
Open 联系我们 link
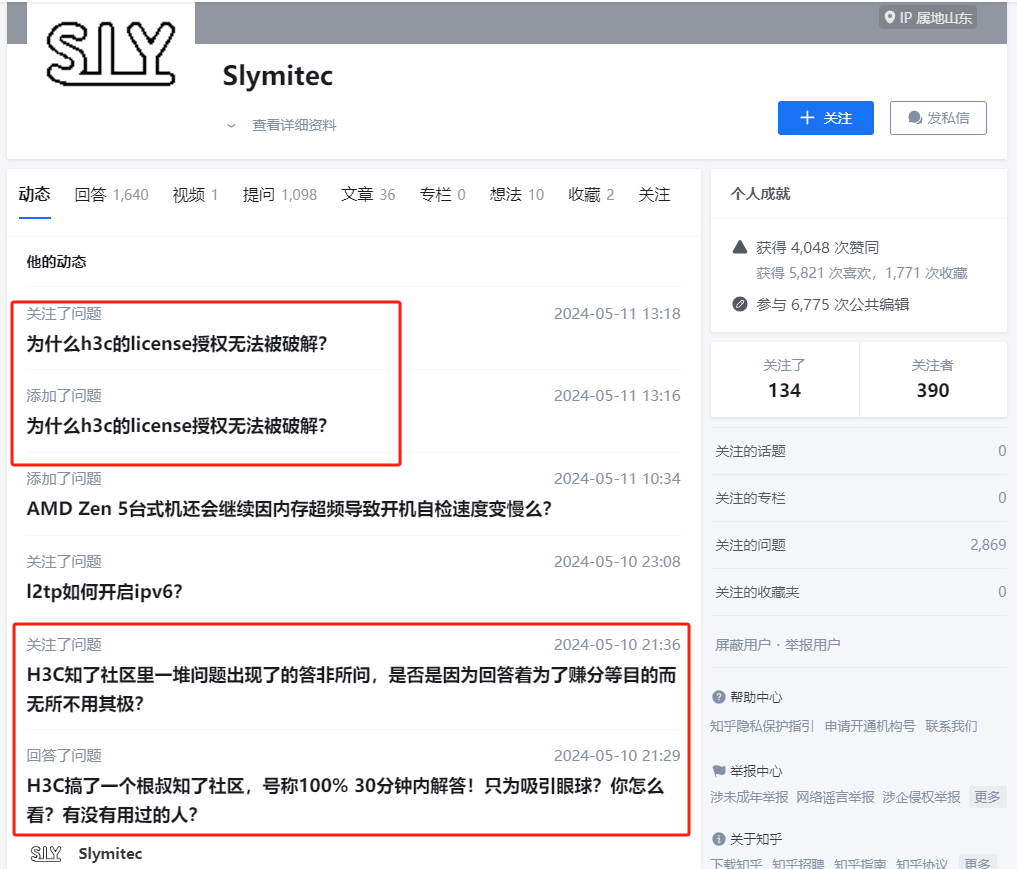pos(951,726)
